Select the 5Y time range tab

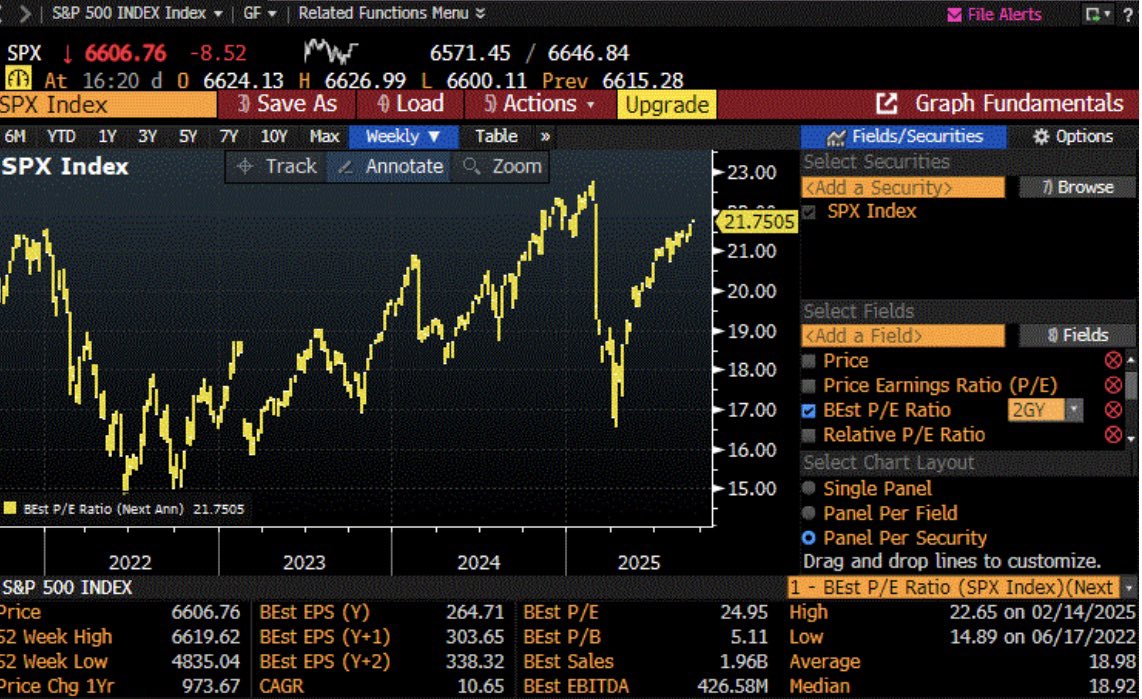tap(187, 136)
